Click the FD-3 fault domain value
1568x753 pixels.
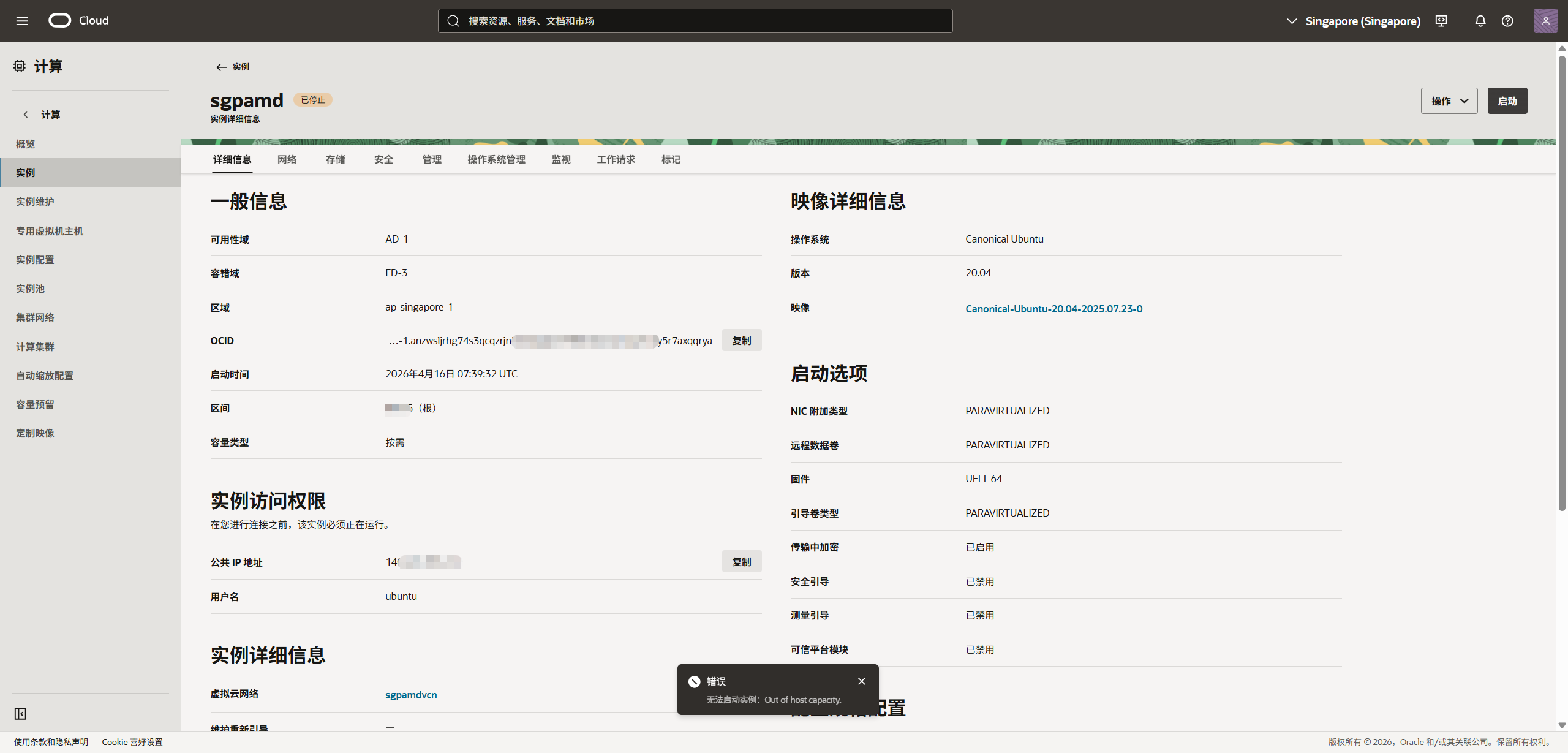click(396, 273)
